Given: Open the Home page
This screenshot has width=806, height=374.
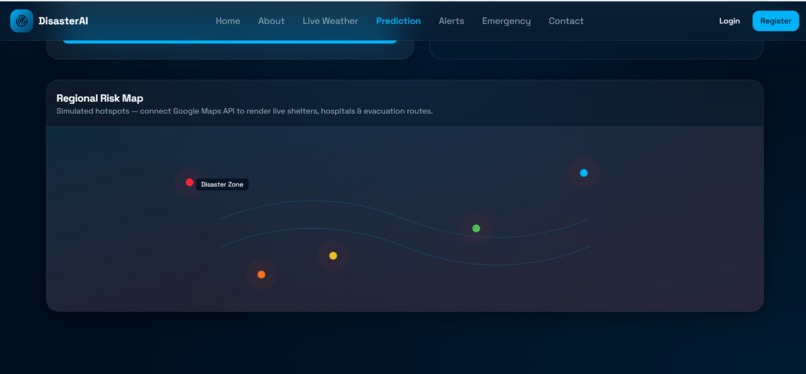Looking at the screenshot, I should click(228, 21).
